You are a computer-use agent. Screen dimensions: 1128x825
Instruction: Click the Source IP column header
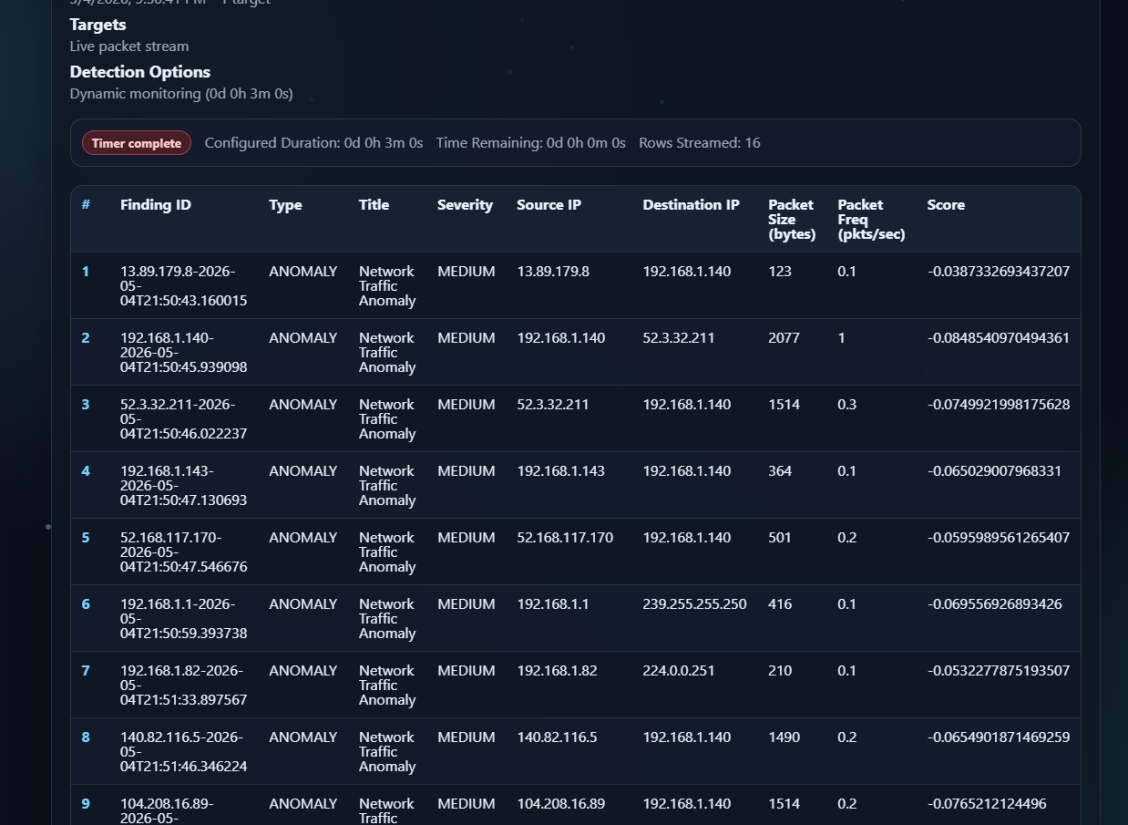(549, 205)
